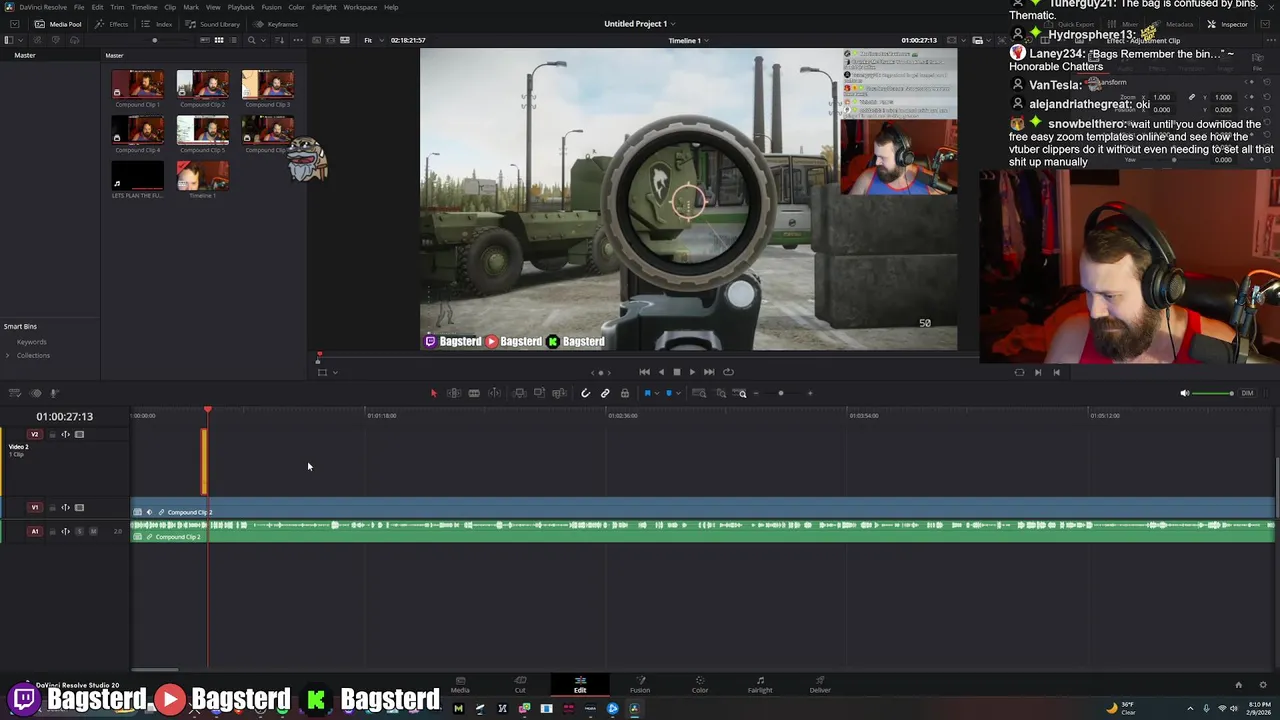Open the viewer Fit zoom dropdown
This screenshot has width=1280, height=720.
pyautogui.click(x=372, y=40)
